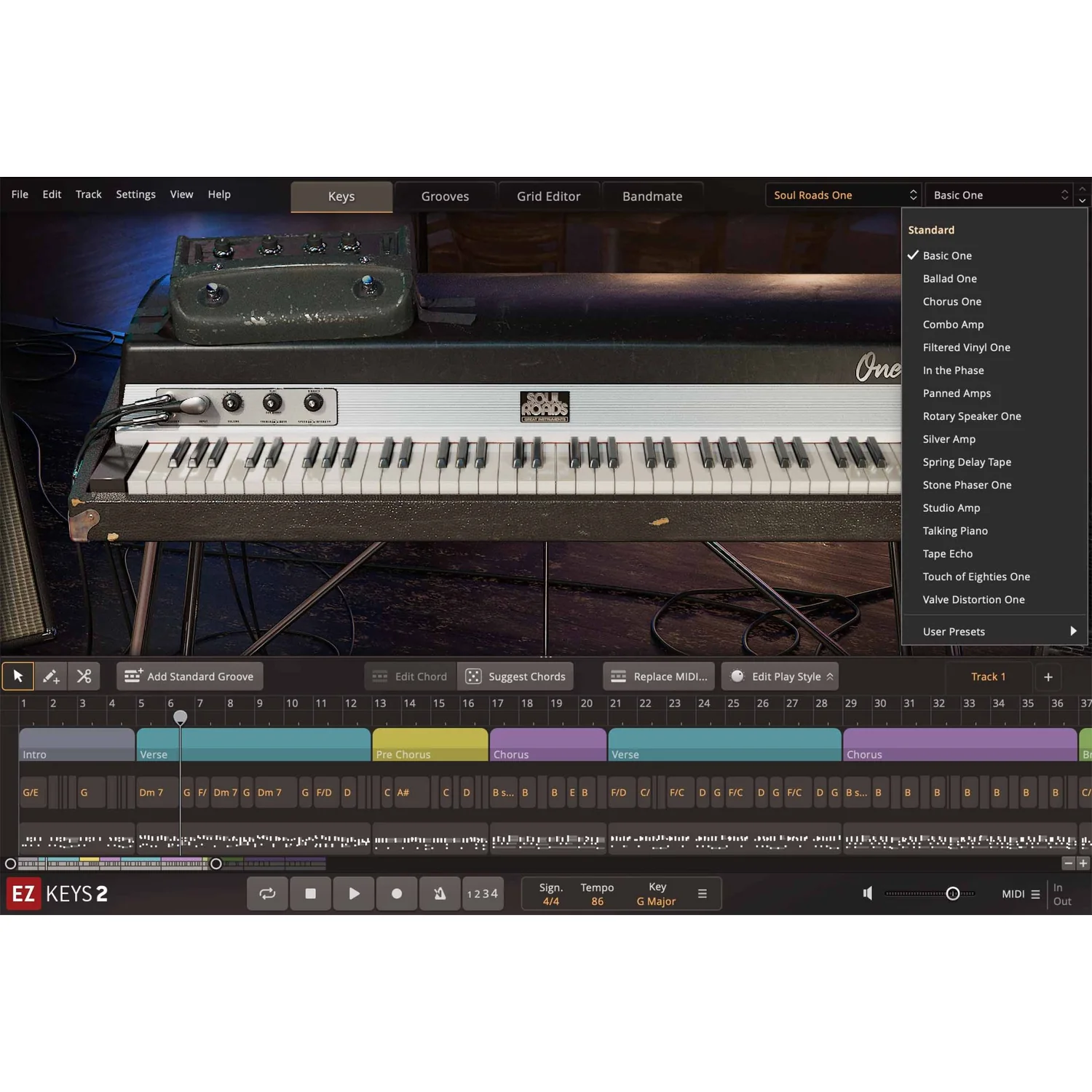Choose the Chorus One preset
1092x1092 pixels.
[x=994, y=301]
